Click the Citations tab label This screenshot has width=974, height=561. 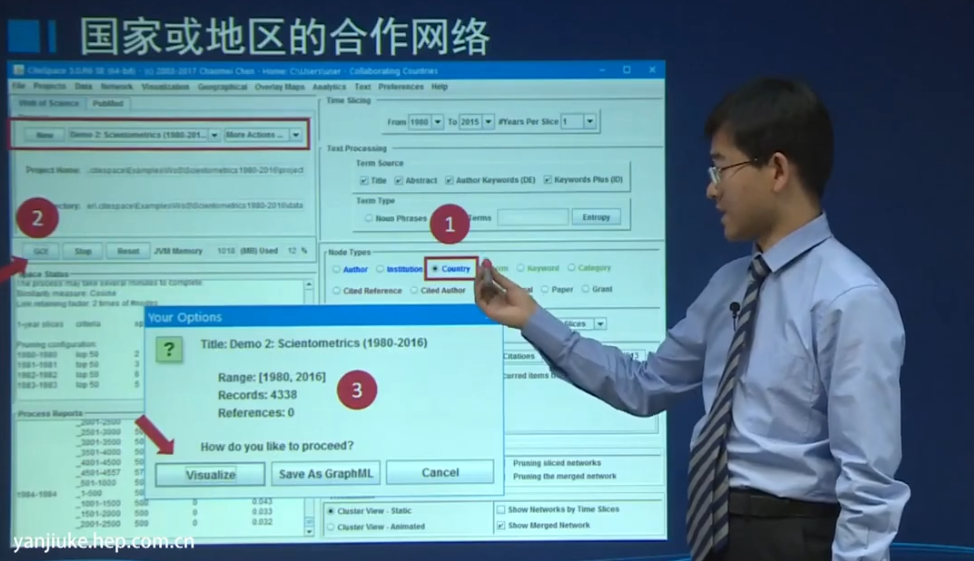pyautogui.click(x=519, y=356)
